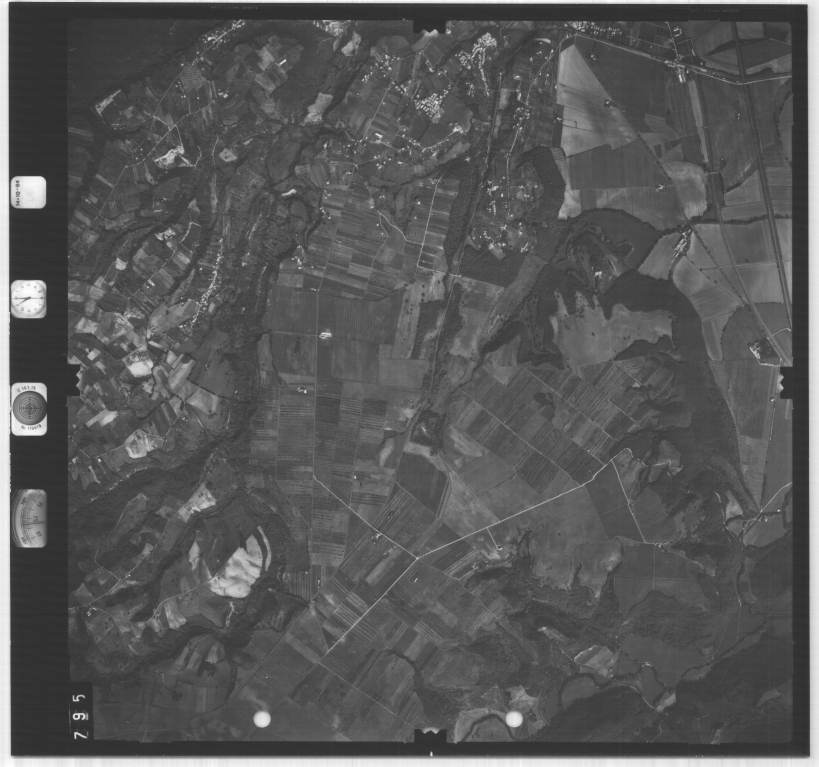
Task: Click the bottom center fiducial notch
Action: click(x=430, y=737)
